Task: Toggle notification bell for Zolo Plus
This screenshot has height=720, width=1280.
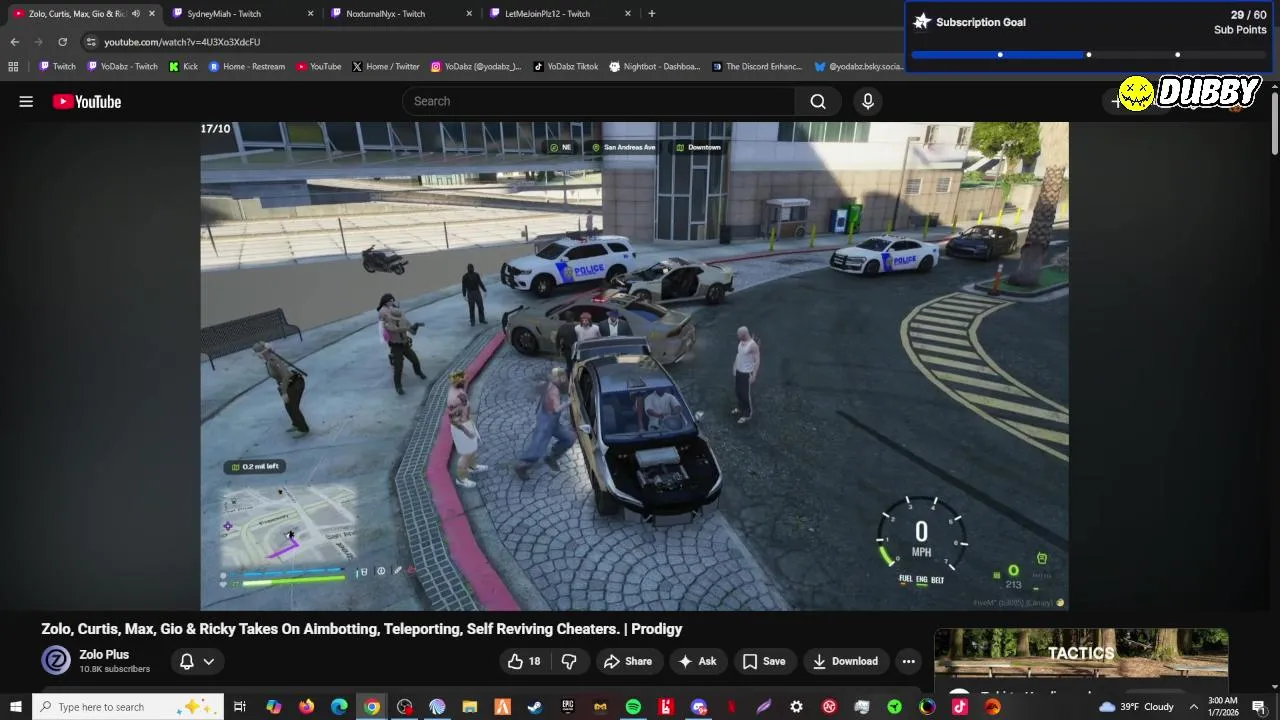Action: pos(186,661)
